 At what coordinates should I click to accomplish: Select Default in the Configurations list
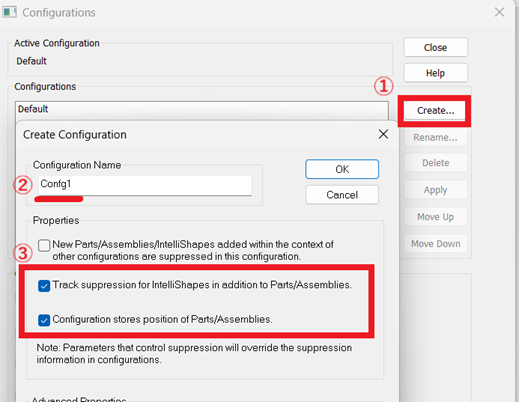(202, 109)
